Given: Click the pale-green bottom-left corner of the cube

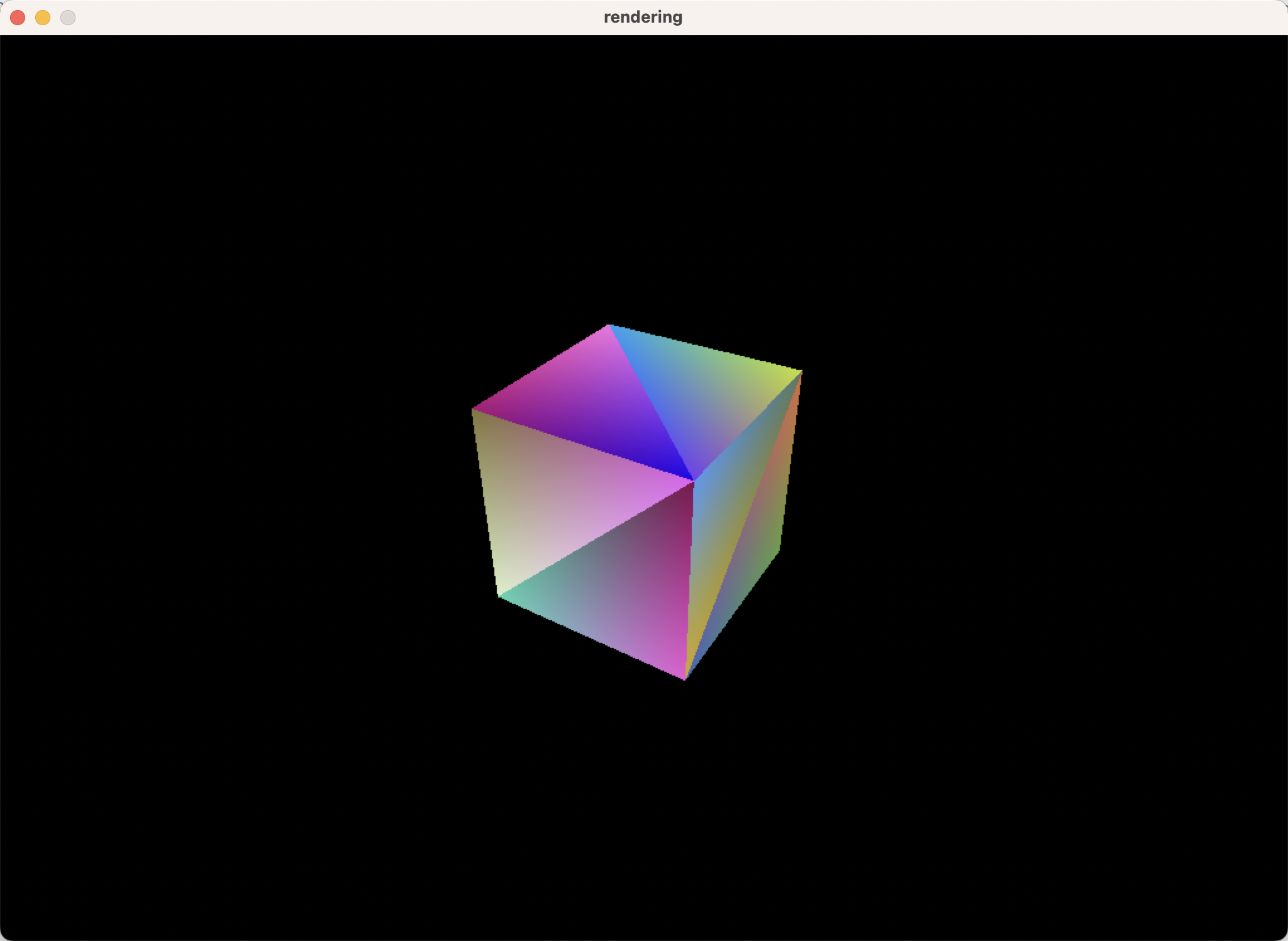Looking at the screenshot, I should point(499,595).
